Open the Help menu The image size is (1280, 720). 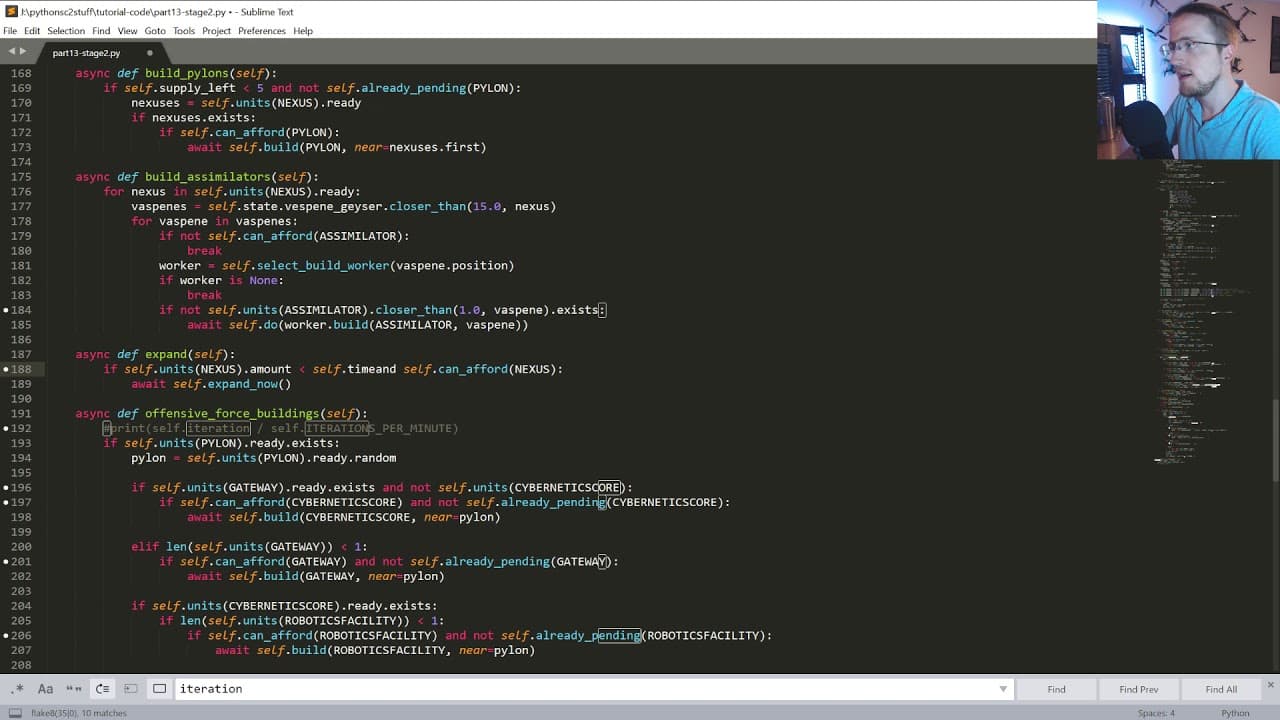point(303,31)
